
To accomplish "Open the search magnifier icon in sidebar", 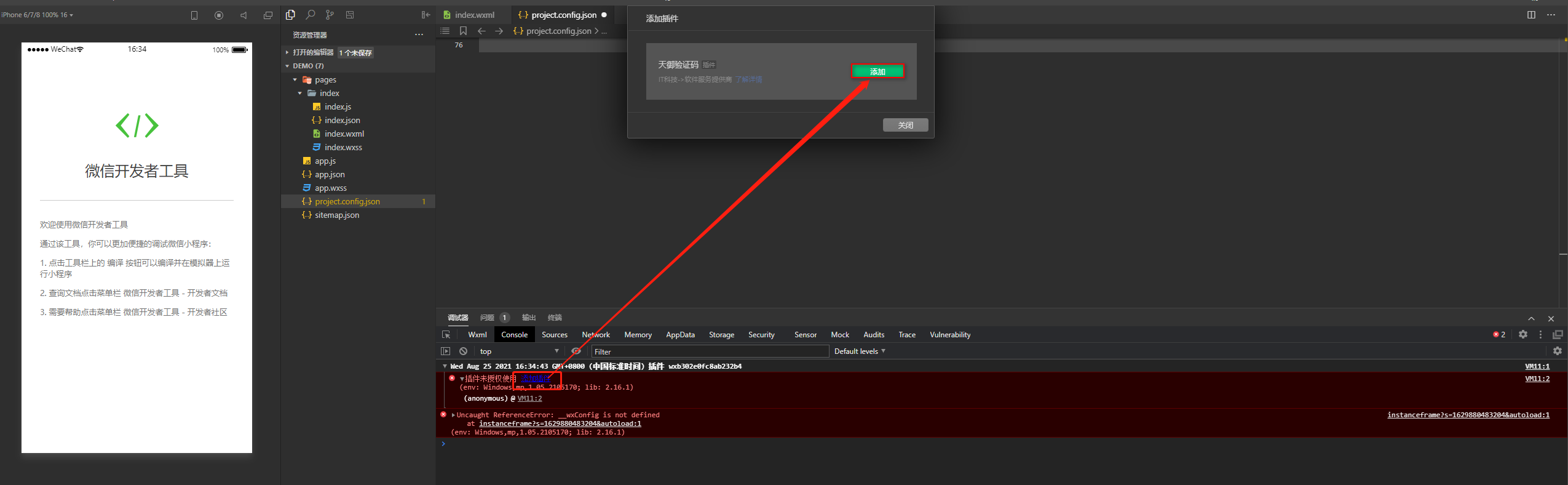I will point(311,15).
